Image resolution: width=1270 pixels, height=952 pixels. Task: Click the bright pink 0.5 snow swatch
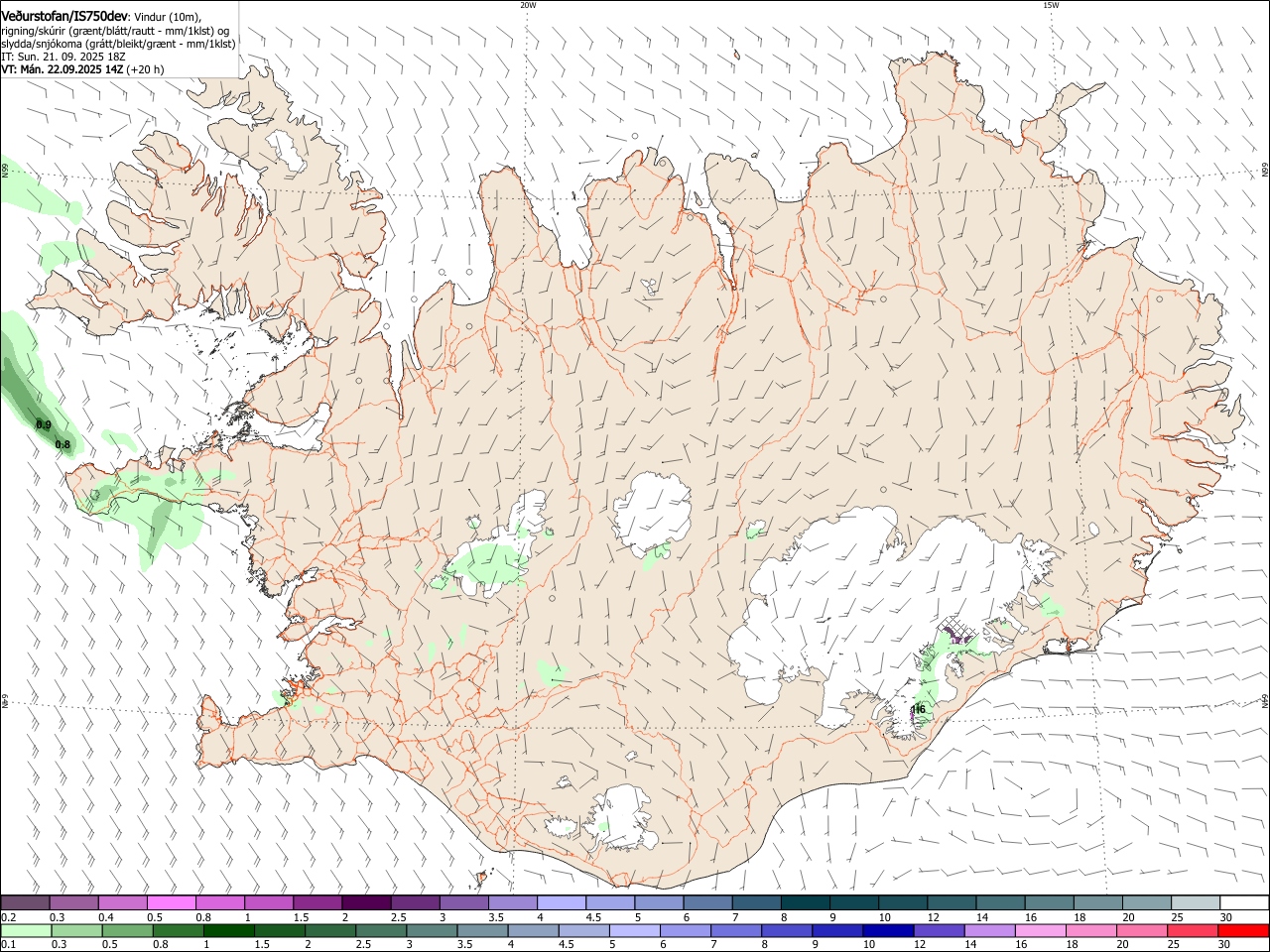coord(171,902)
